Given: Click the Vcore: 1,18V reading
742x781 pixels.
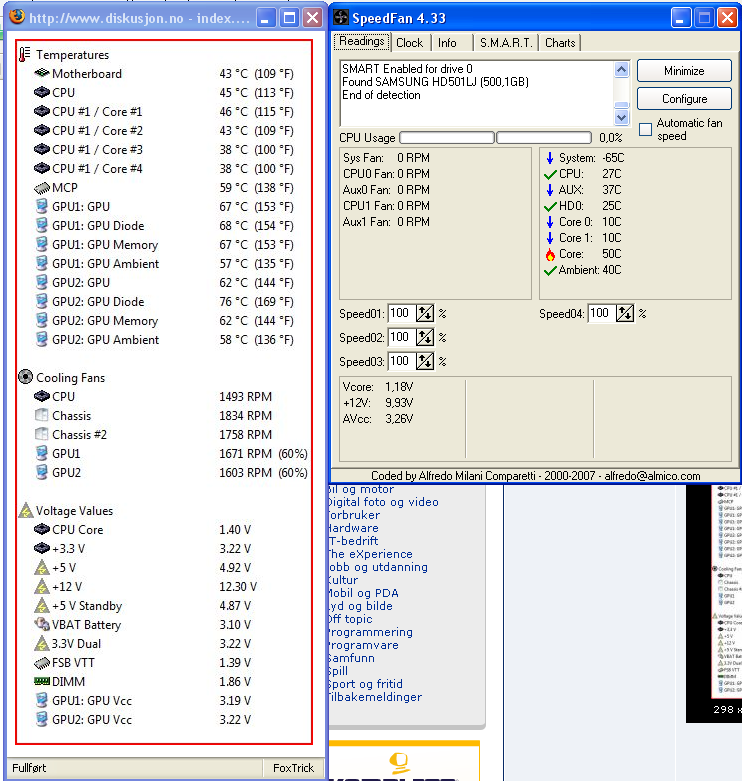Looking at the screenshot, I should [x=378, y=387].
